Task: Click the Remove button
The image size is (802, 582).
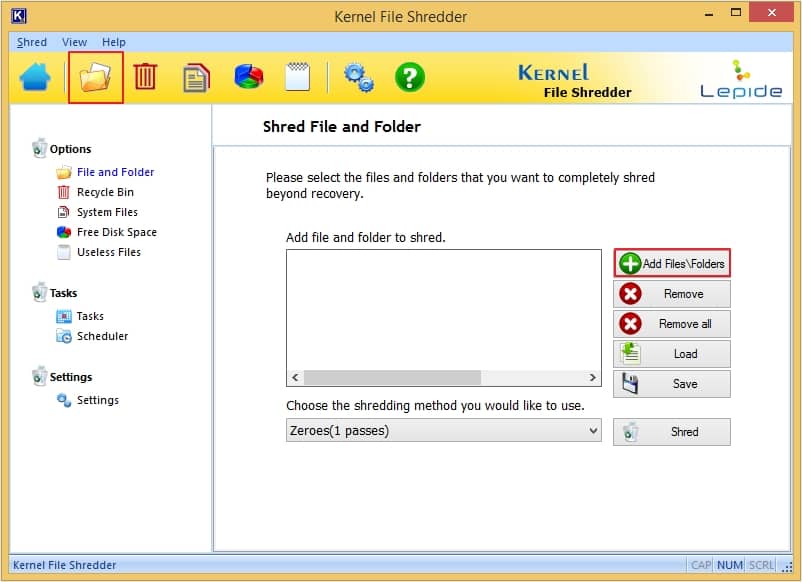Action: point(672,294)
